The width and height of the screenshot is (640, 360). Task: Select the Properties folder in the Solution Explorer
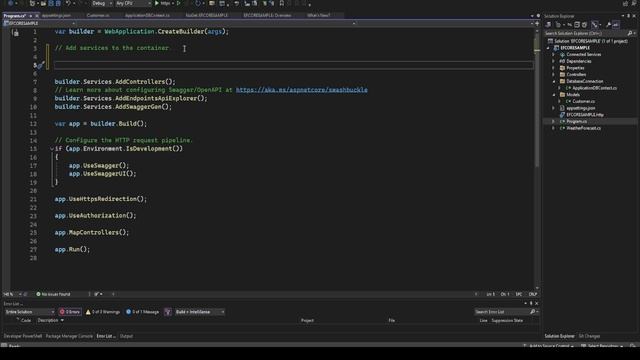(x=575, y=68)
